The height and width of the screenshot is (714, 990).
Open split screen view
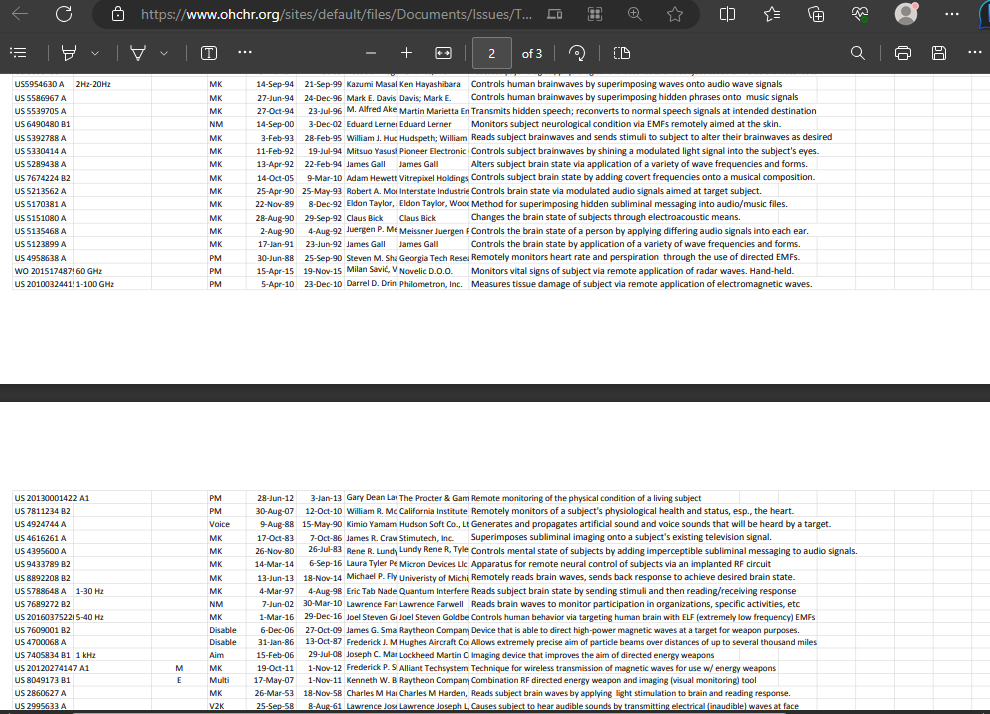(x=727, y=14)
